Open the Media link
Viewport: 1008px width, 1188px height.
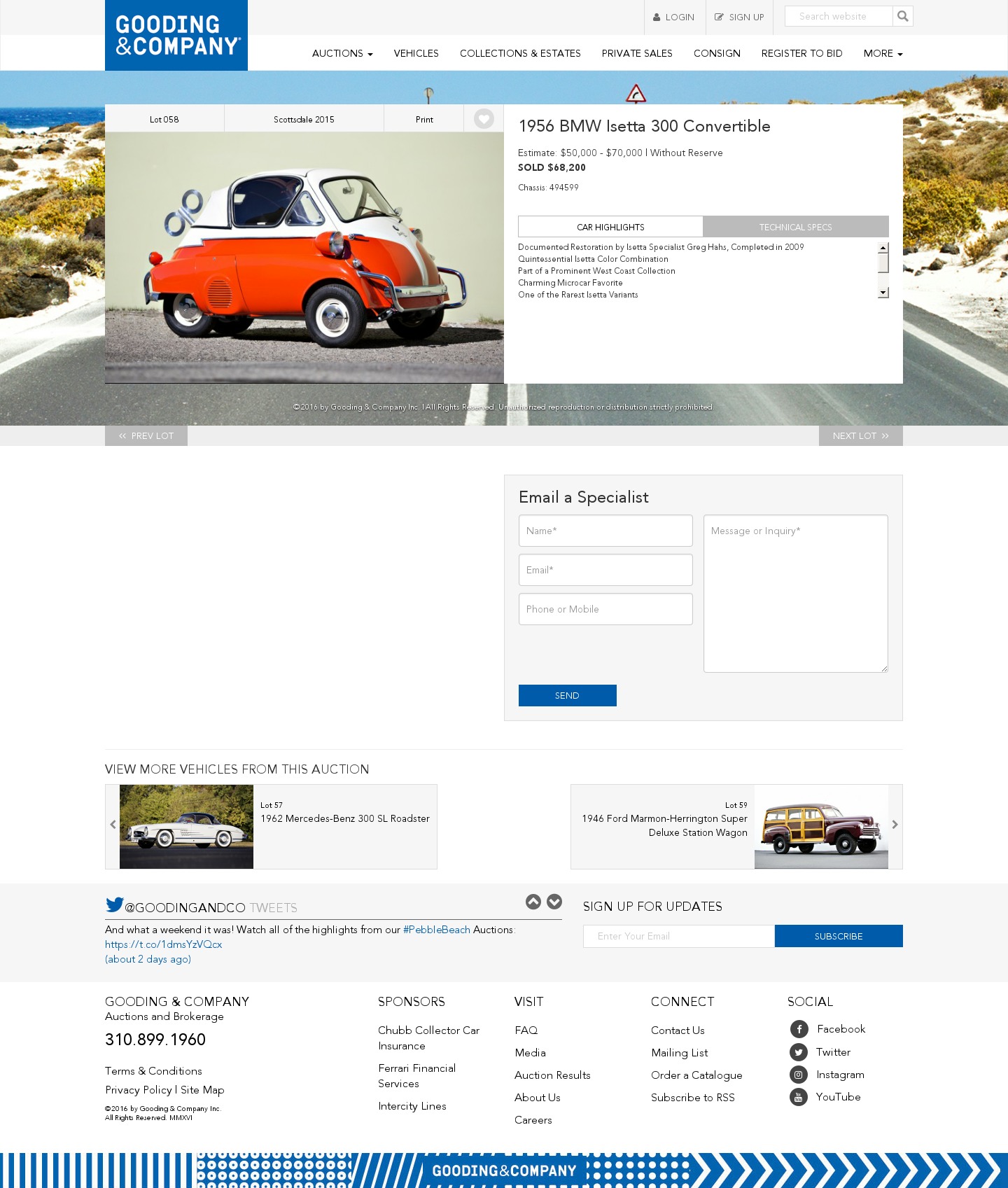[530, 1053]
